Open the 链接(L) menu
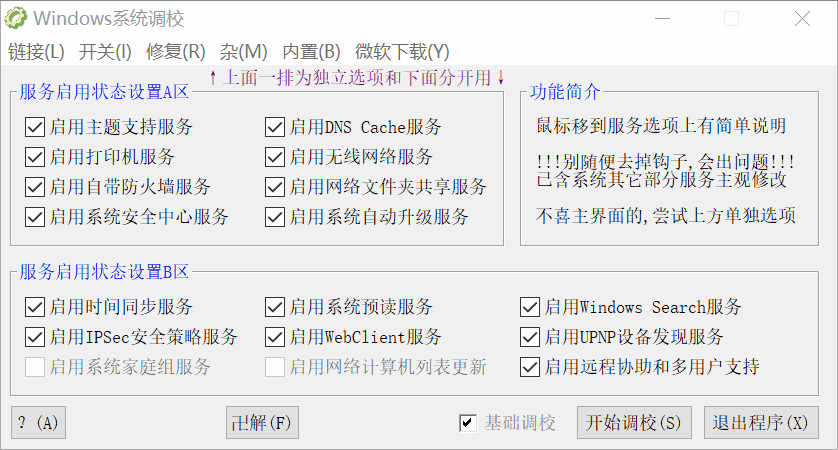 pos(36,52)
